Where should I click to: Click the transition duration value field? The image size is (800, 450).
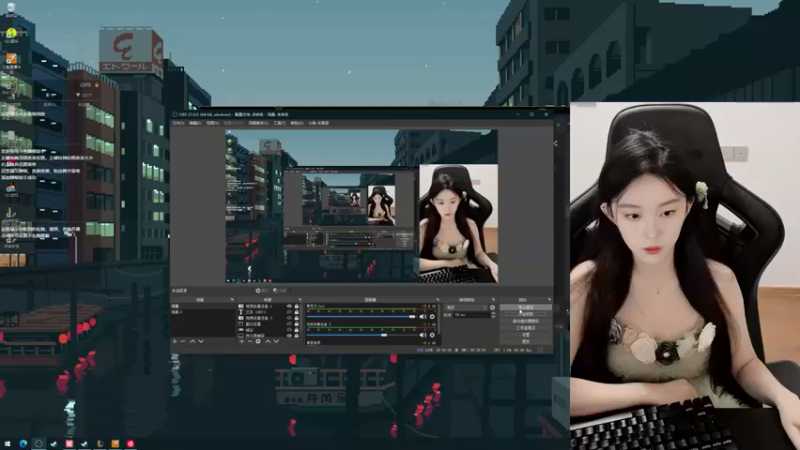(x=471, y=315)
